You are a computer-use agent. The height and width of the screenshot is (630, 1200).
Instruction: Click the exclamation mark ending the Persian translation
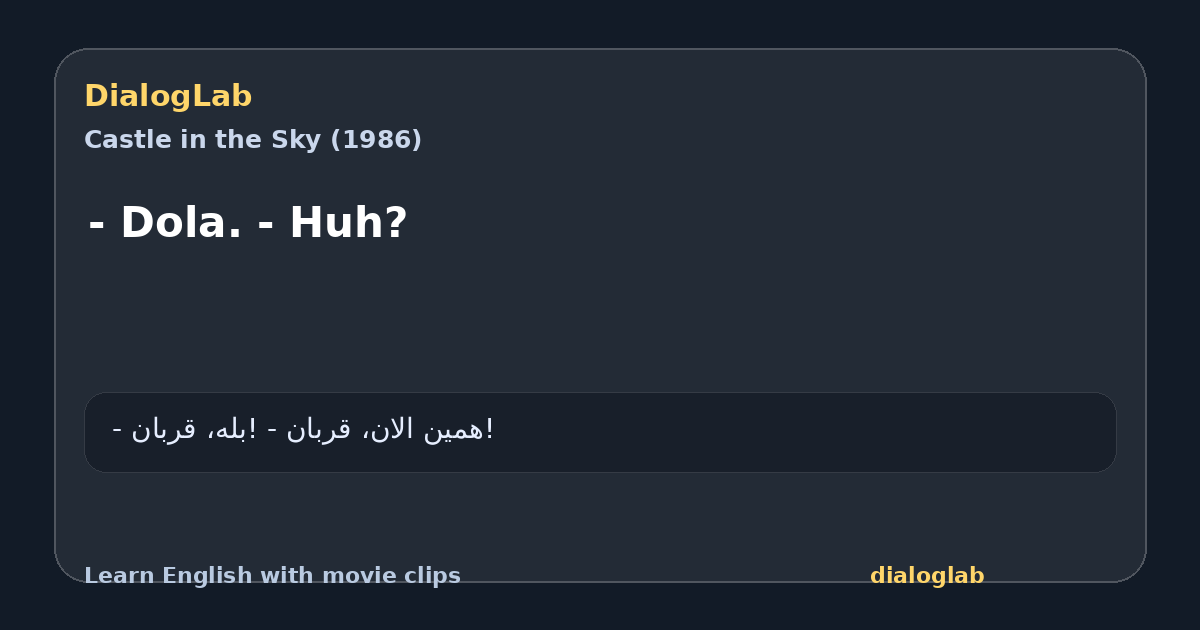490,429
